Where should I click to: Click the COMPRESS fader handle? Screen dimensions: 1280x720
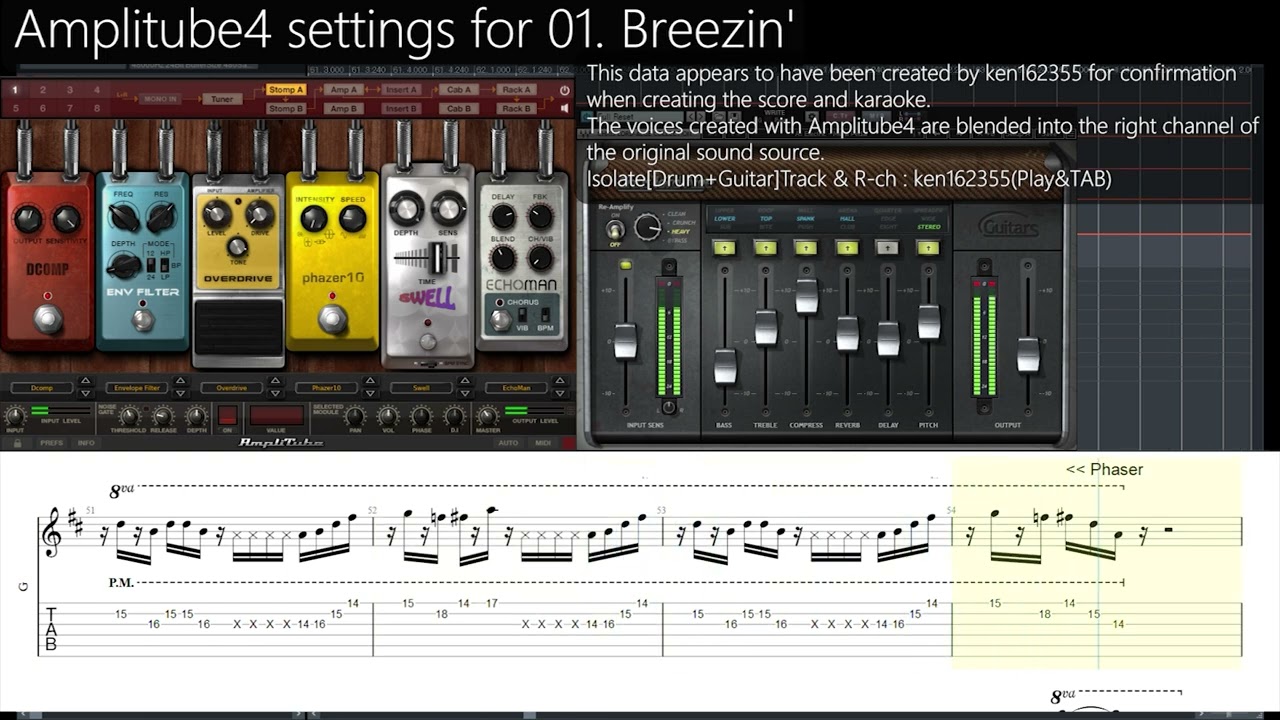click(806, 295)
